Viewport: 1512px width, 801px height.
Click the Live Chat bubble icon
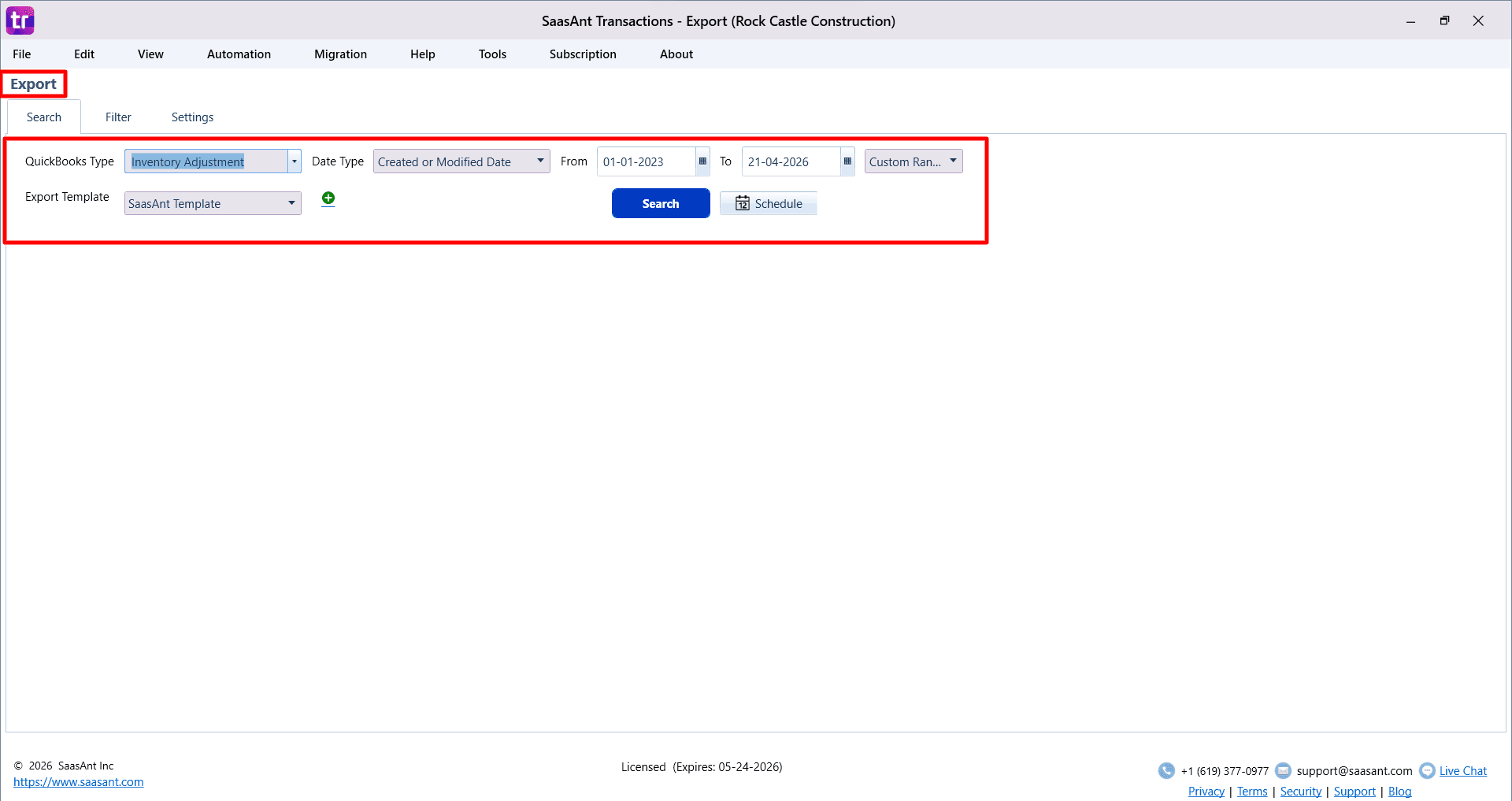click(1427, 770)
